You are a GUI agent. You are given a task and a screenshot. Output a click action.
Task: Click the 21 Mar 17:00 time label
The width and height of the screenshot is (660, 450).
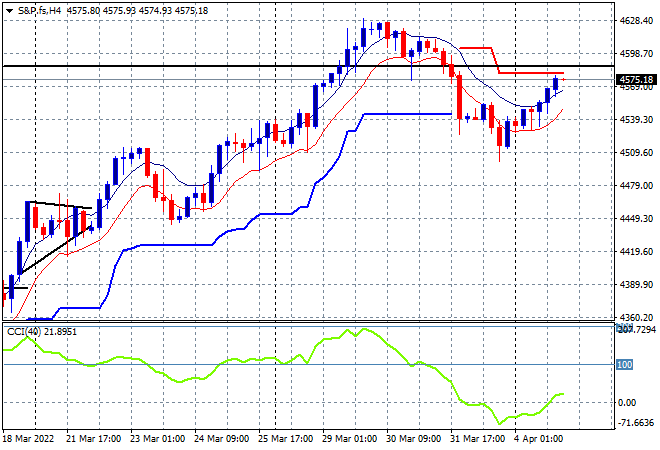tap(93, 439)
